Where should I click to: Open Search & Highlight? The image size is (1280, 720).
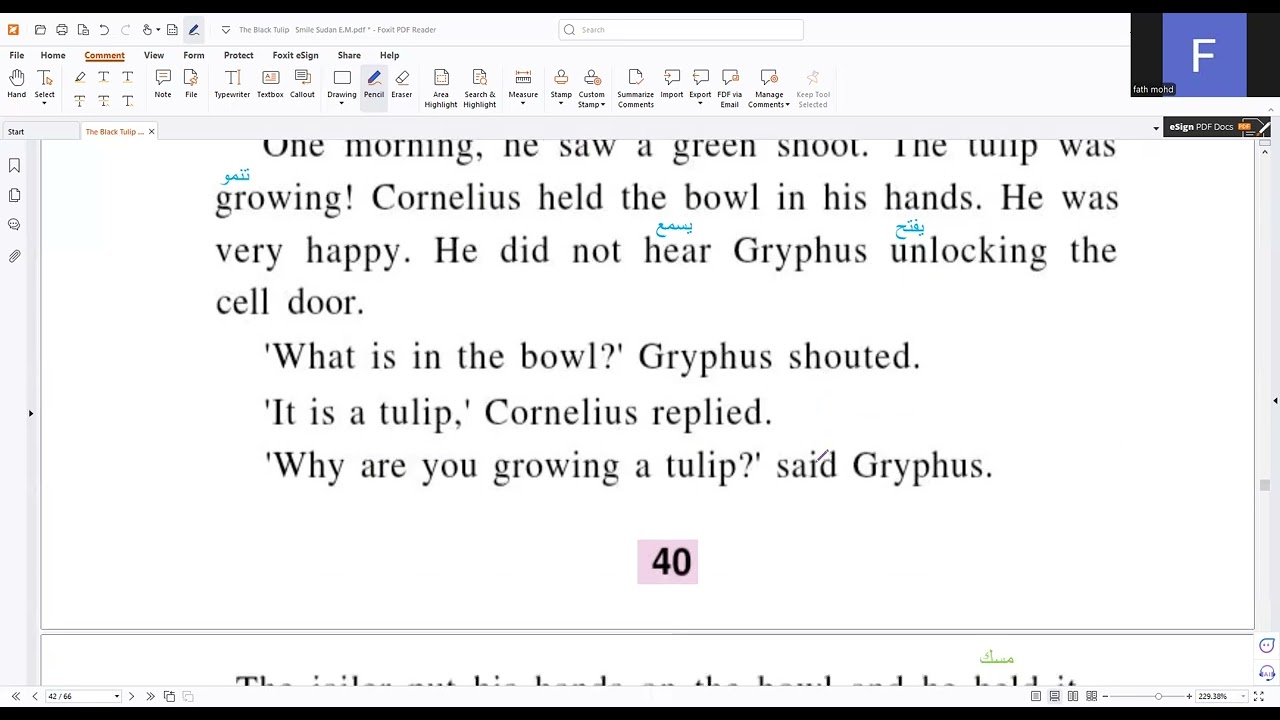(480, 89)
